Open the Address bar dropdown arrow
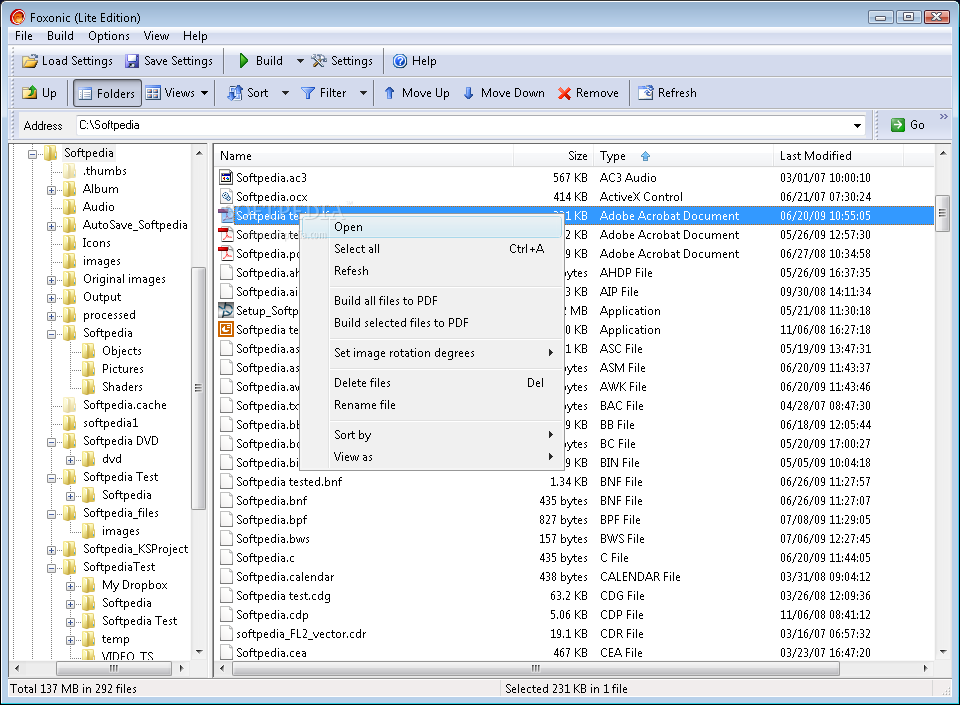Viewport: 960px width, 705px height. click(857, 125)
